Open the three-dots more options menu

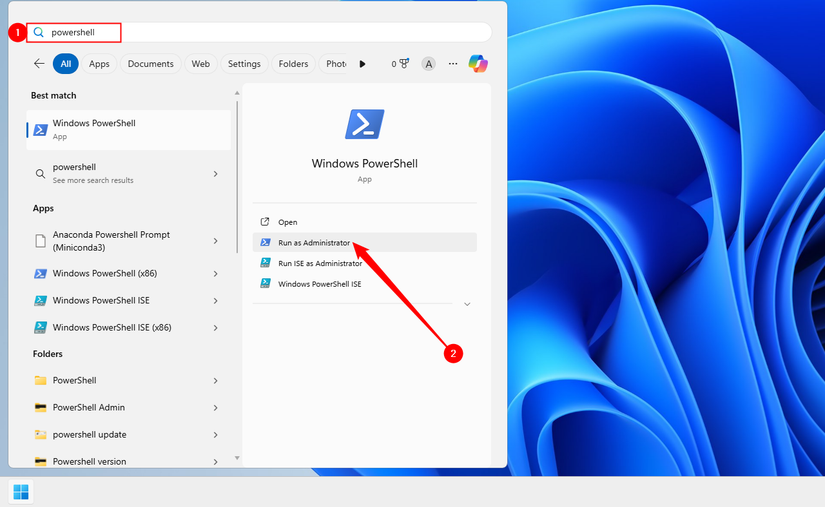click(452, 64)
